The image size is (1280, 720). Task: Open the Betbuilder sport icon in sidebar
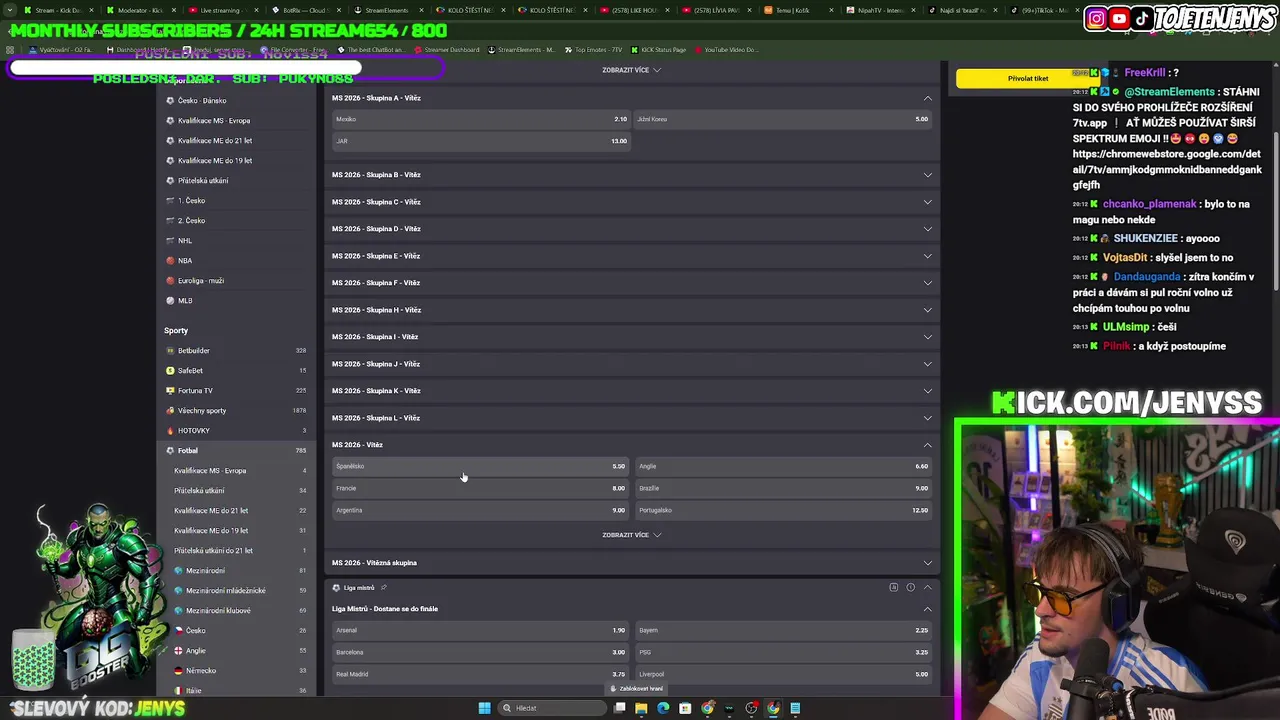coord(170,351)
